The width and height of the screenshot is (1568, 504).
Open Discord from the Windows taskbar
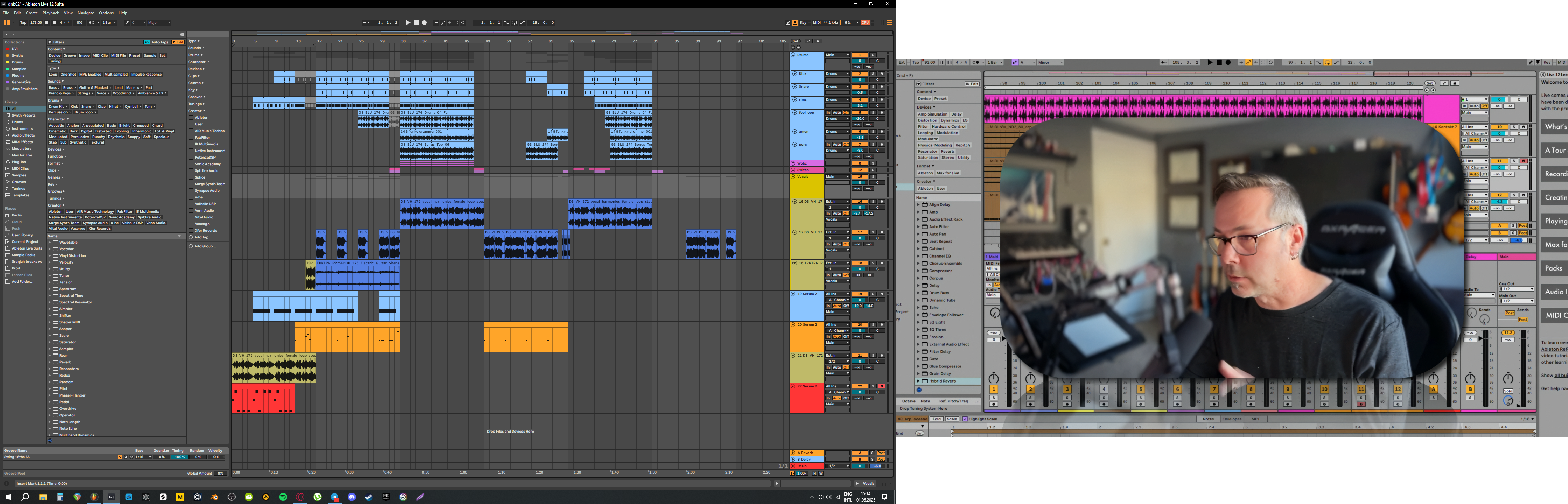click(351, 497)
